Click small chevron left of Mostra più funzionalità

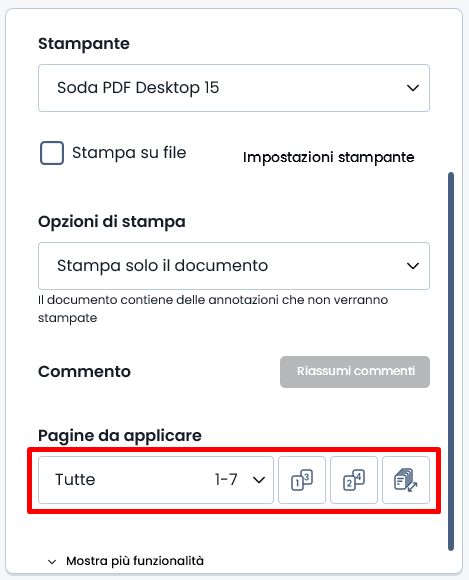coord(52,562)
